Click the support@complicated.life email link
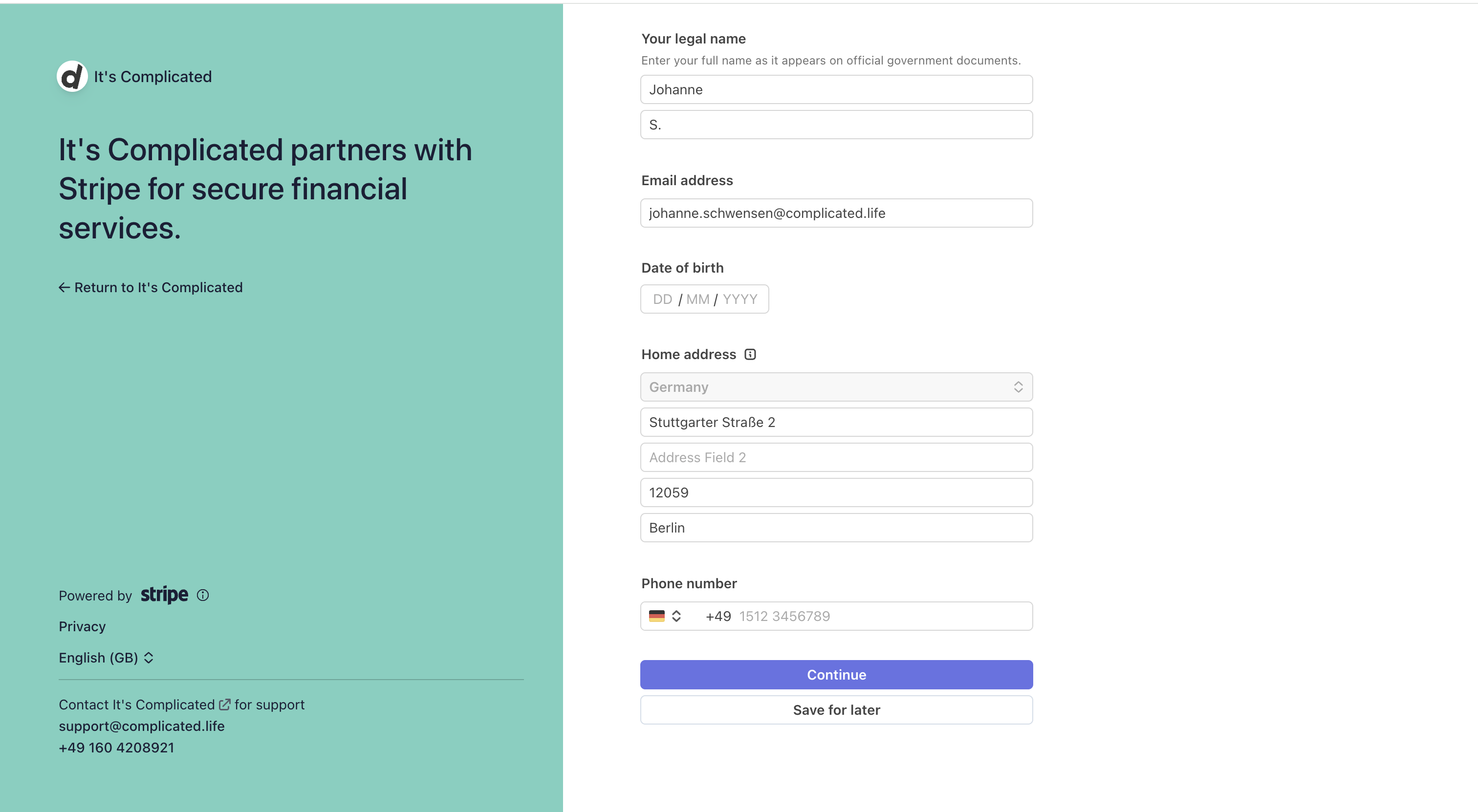The height and width of the screenshot is (812, 1478). point(142,726)
